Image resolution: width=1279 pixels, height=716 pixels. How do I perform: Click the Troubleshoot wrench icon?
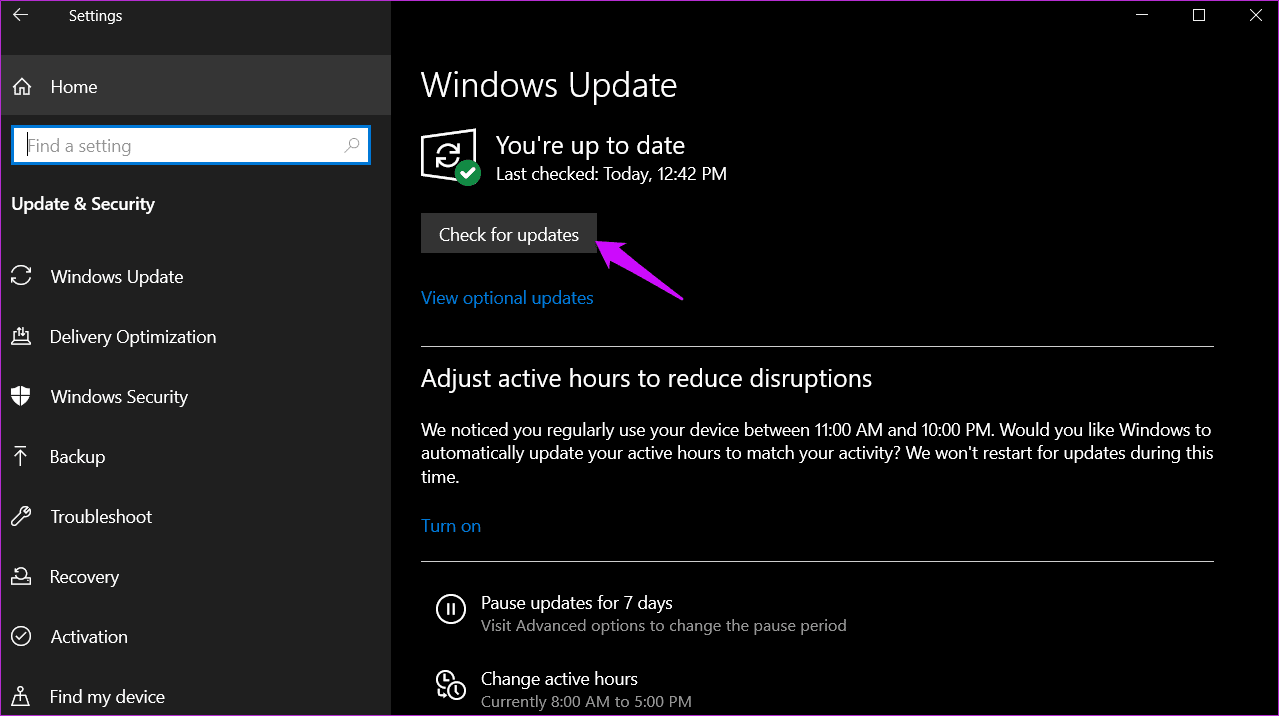pyautogui.click(x=21, y=517)
